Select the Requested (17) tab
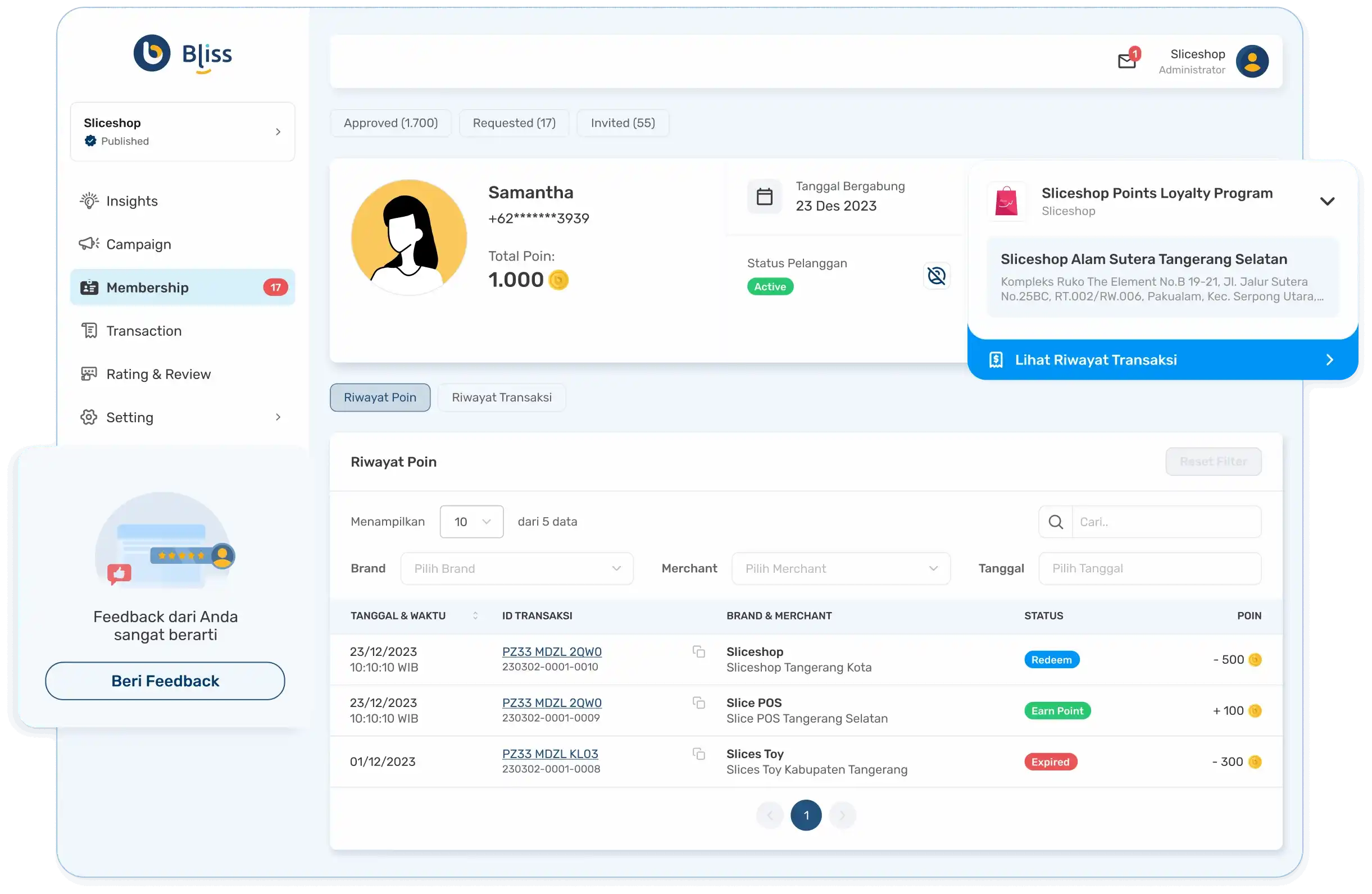 514,124
